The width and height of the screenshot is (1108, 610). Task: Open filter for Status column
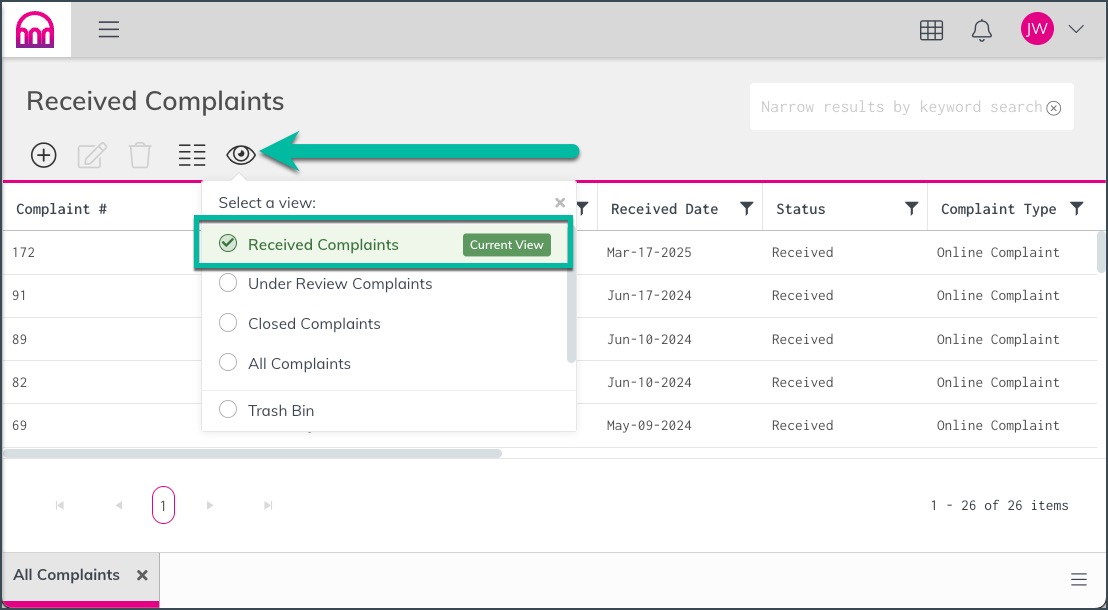[x=912, y=209]
